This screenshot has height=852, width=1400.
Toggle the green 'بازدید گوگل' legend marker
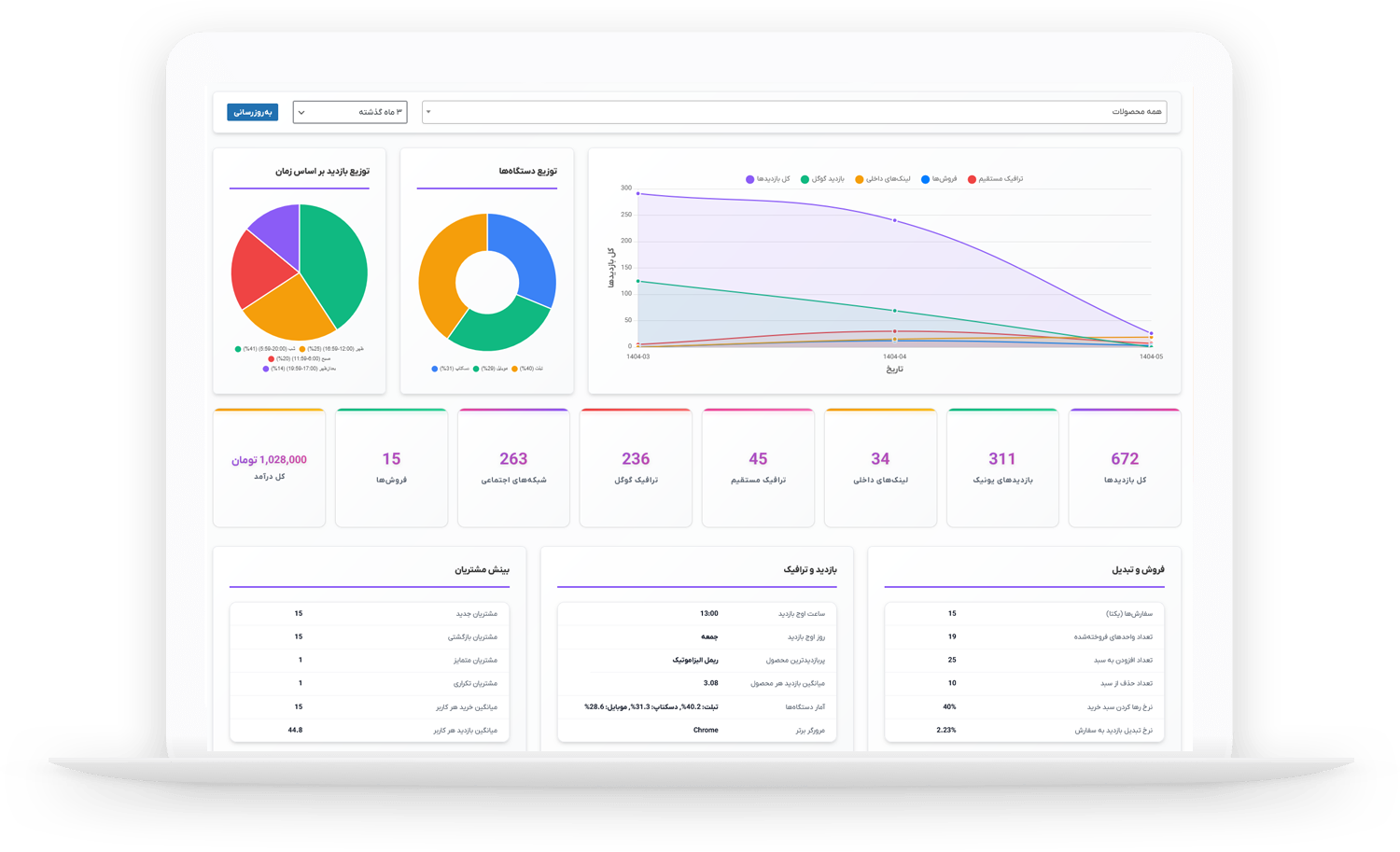click(x=805, y=179)
